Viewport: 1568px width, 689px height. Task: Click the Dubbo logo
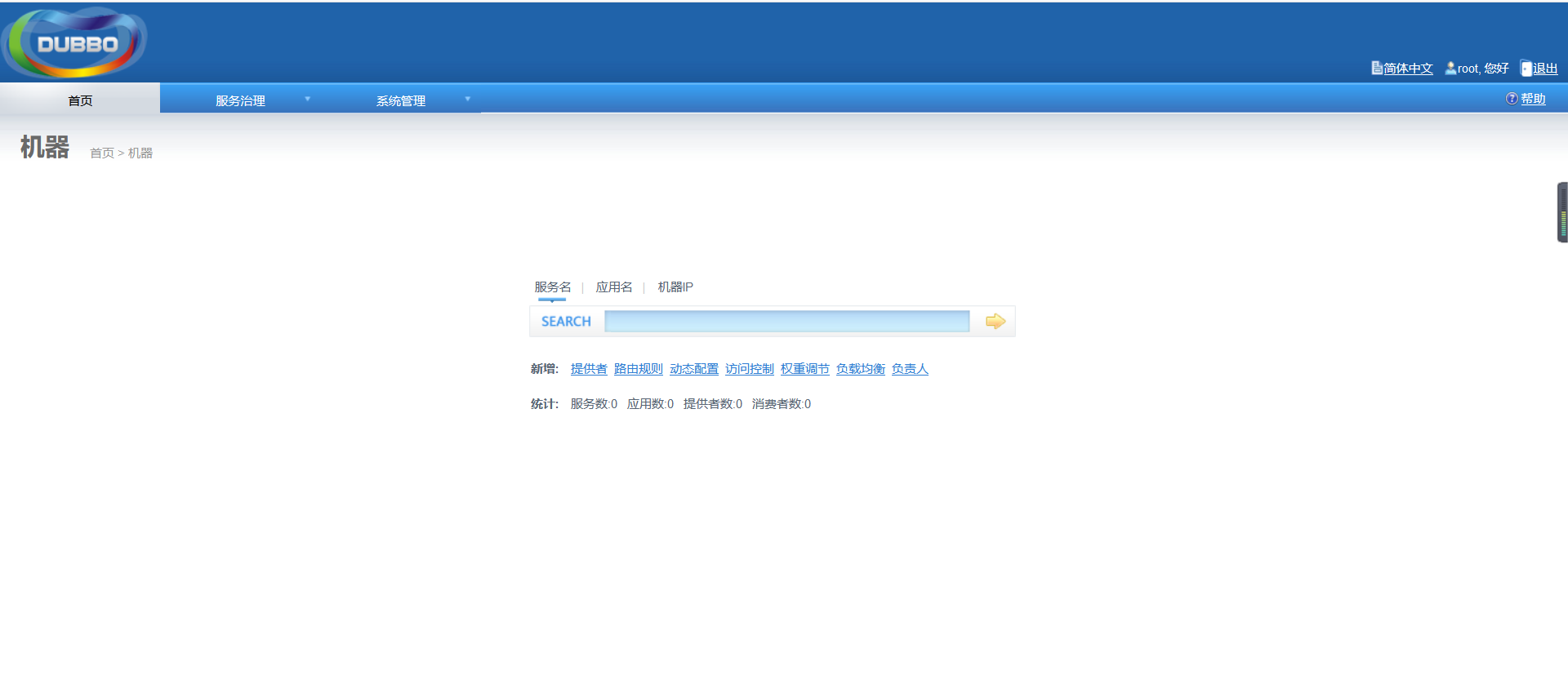point(75,42)
